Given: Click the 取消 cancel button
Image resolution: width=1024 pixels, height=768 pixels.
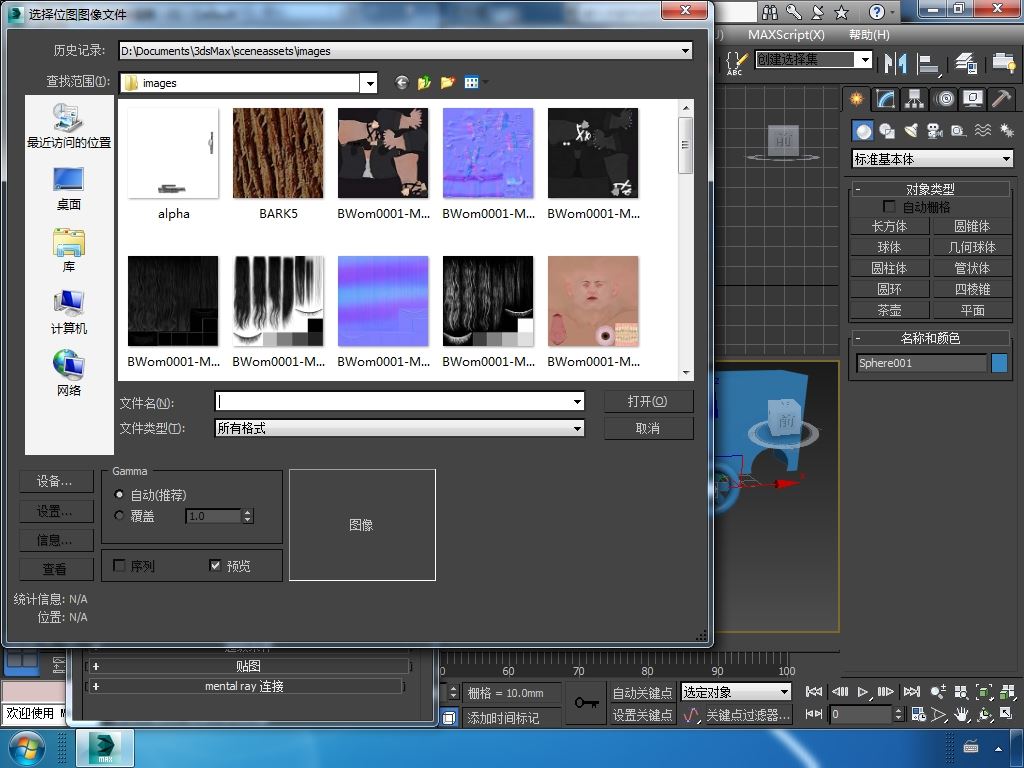Looking at the screenshot, I should [x=648, y=428].
